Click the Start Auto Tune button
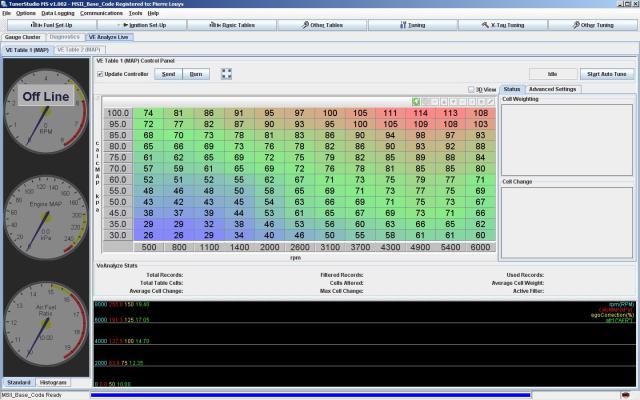This screenshot has height=400, width=640. (607, 74)
